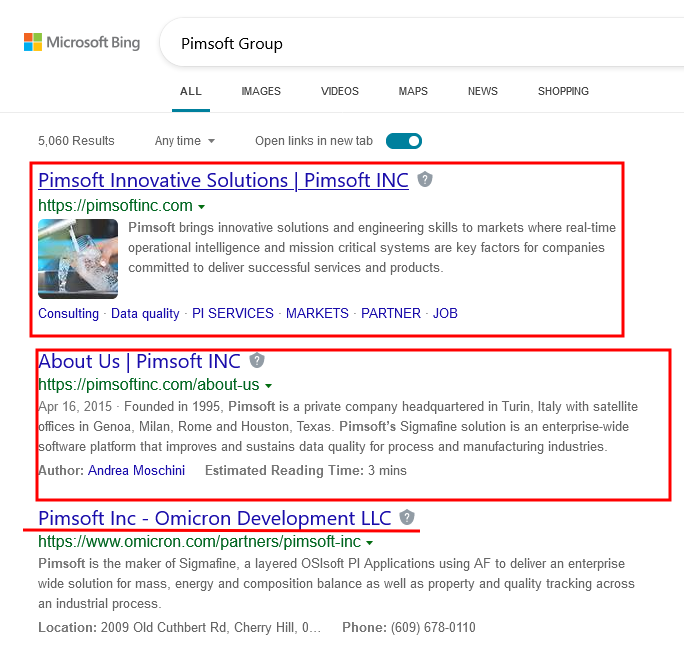This screenshot has height=659, width=684.
Task: Click the PARTNER sitelink
Action: [x=391, y=313]
